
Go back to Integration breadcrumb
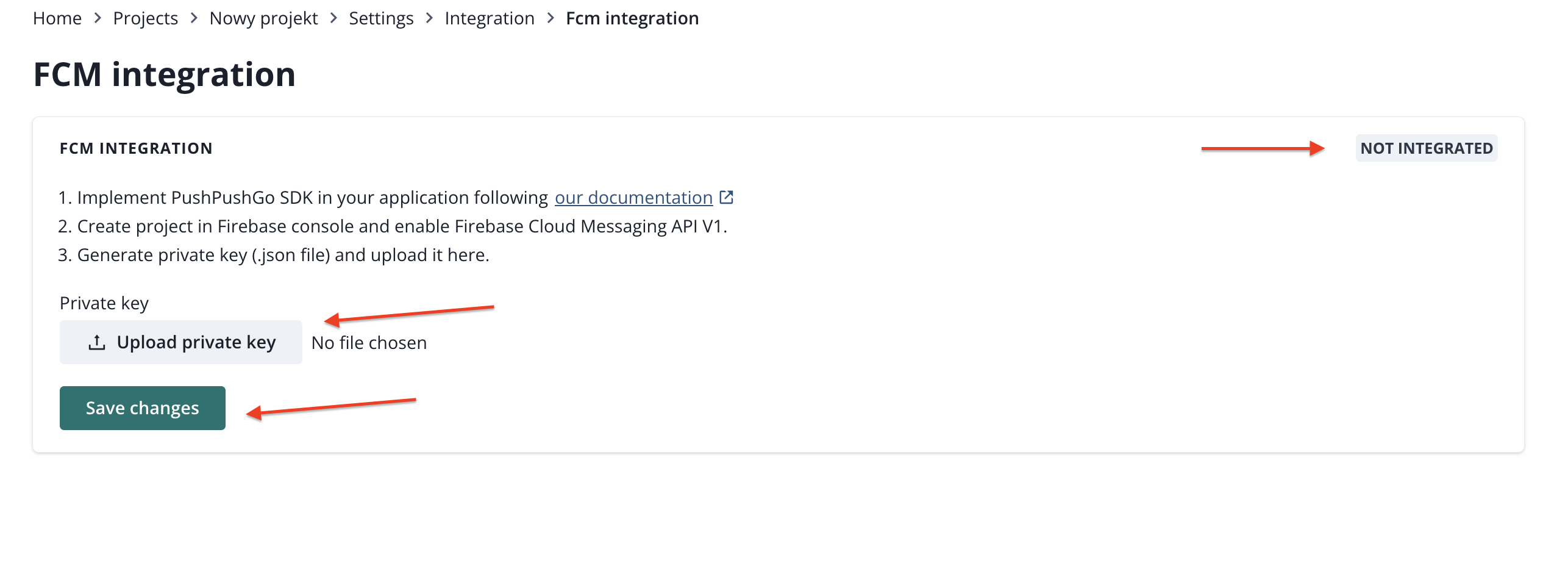490,18
